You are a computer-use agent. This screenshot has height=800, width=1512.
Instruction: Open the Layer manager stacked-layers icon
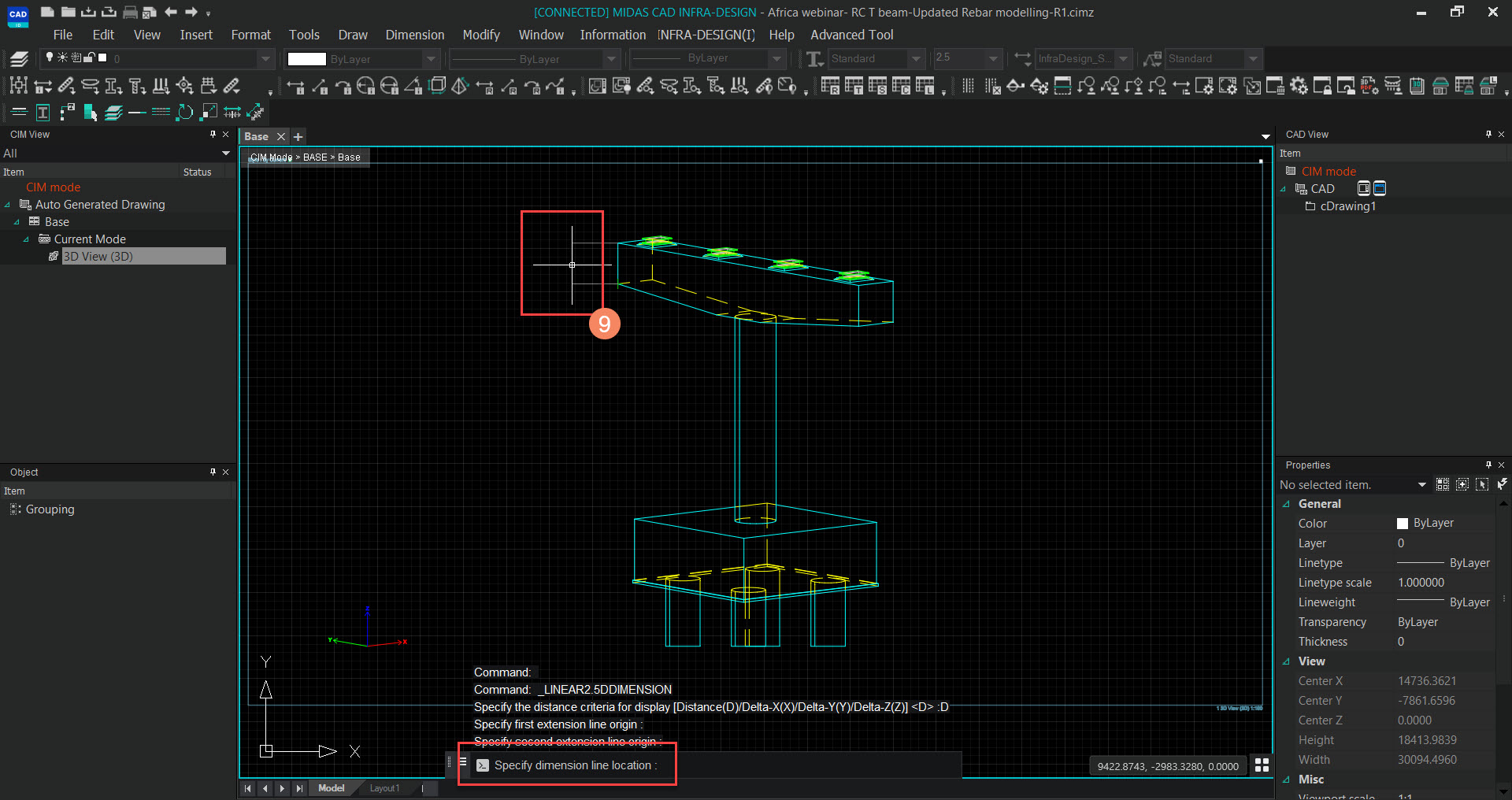(20, 58)
